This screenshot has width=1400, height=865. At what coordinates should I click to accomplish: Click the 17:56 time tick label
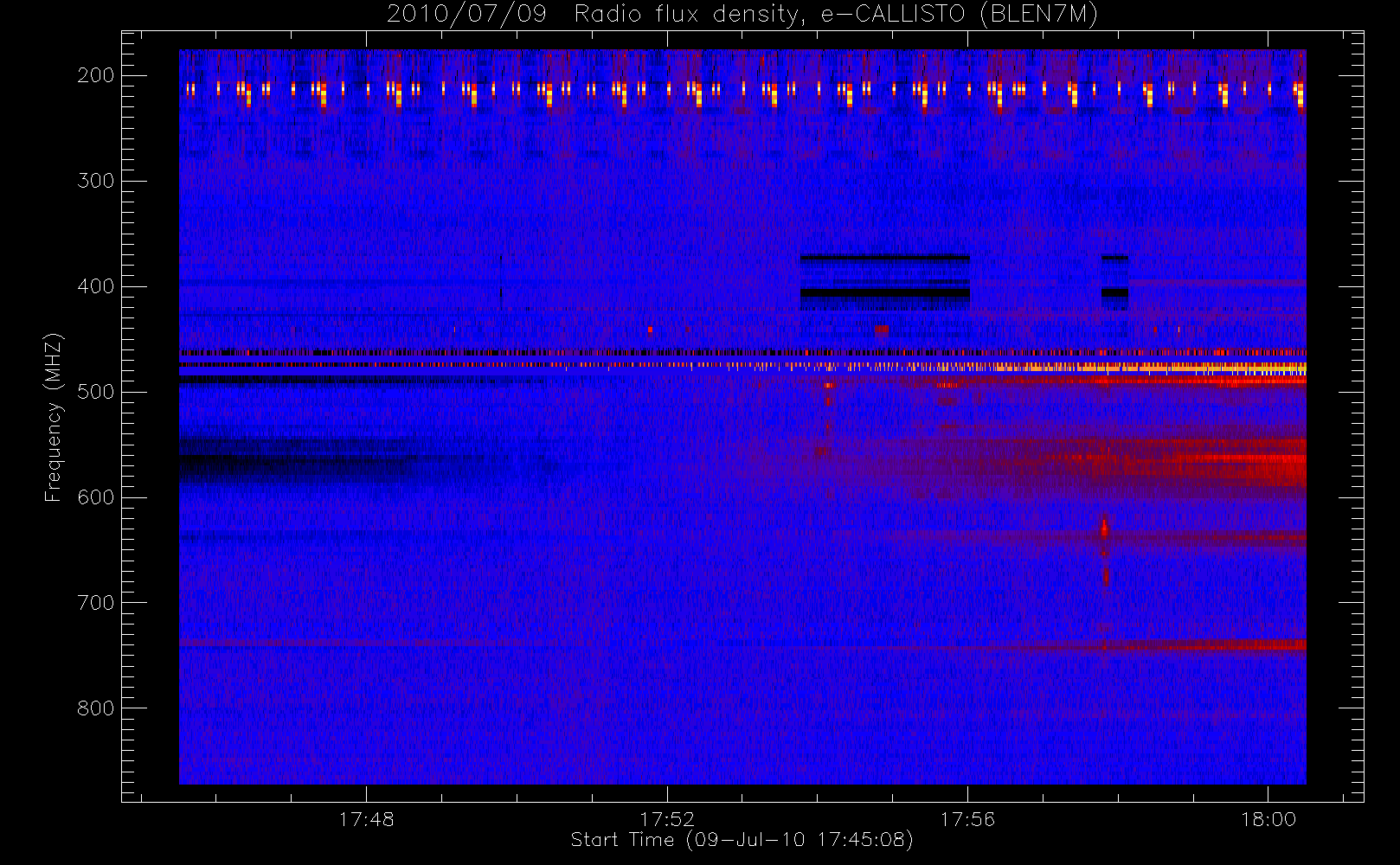tap(968, 819)
